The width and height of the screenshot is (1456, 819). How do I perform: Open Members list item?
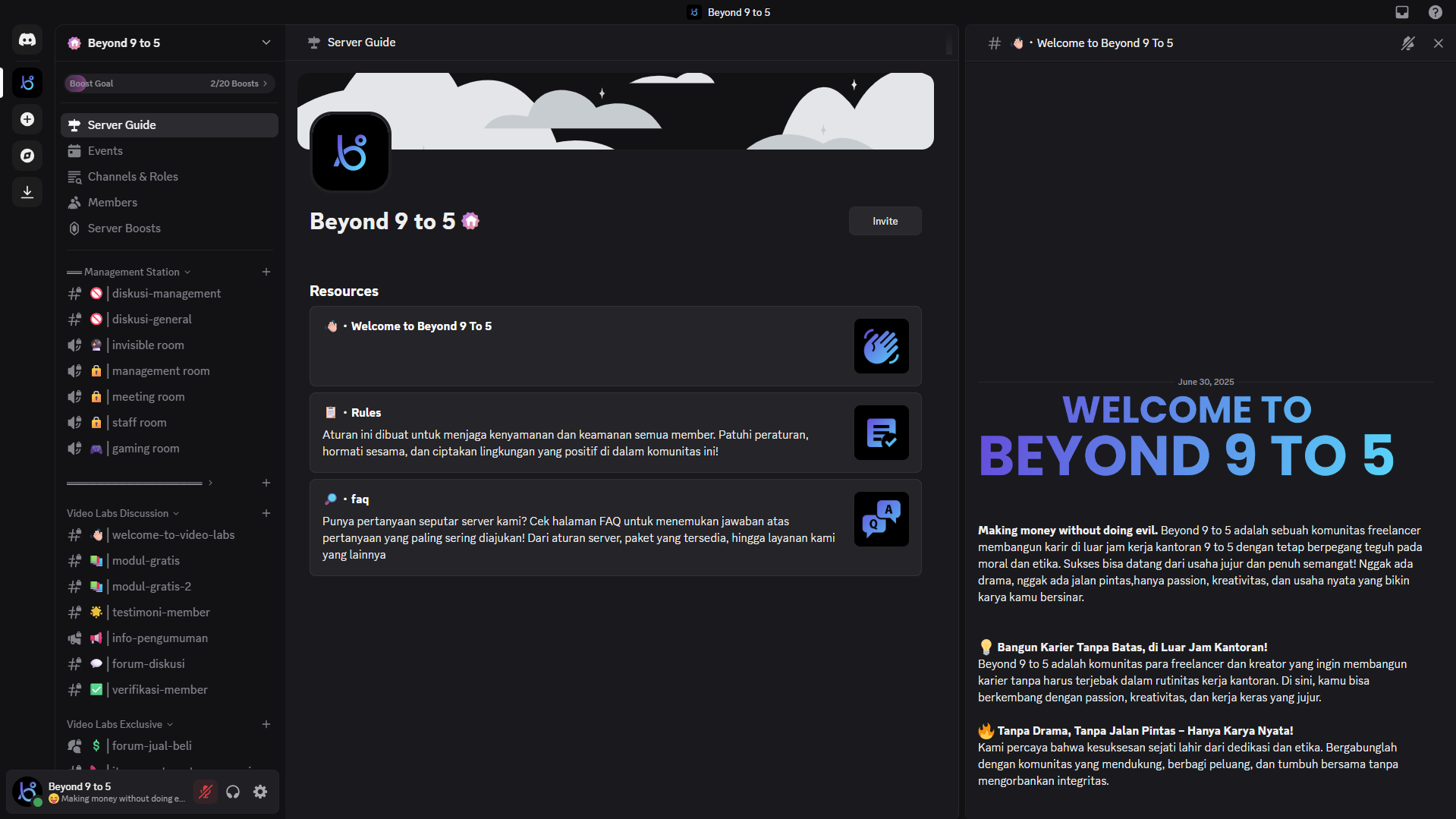click(169, 203)
